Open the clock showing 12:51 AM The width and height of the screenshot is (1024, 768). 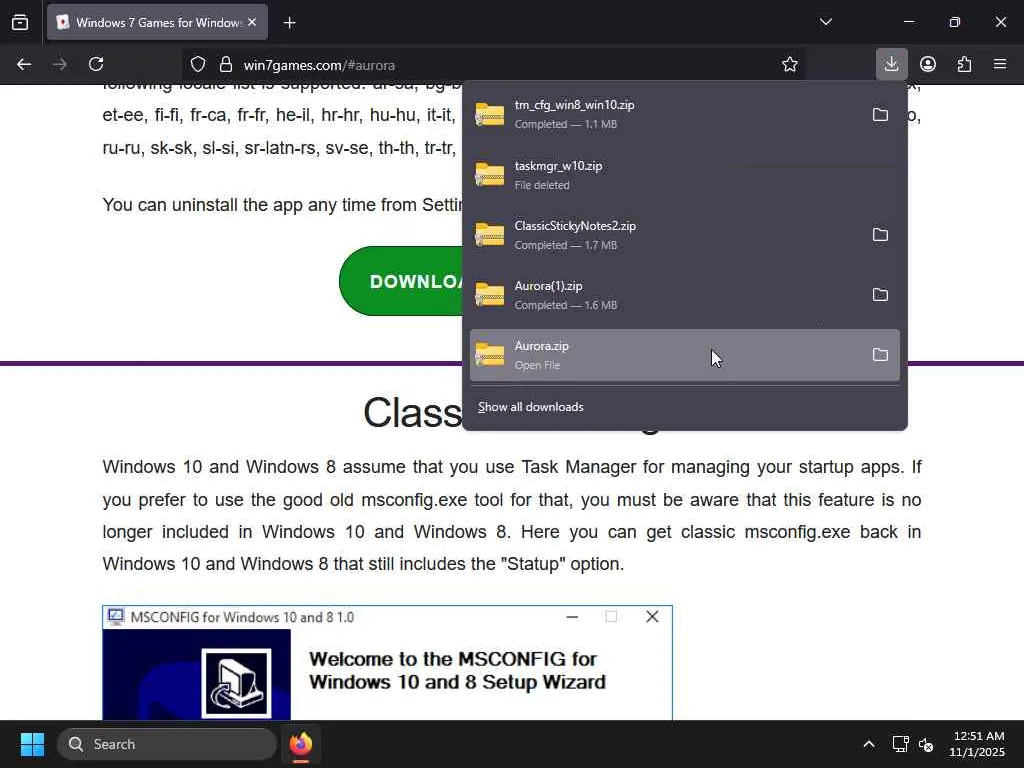tap(977, 744)
